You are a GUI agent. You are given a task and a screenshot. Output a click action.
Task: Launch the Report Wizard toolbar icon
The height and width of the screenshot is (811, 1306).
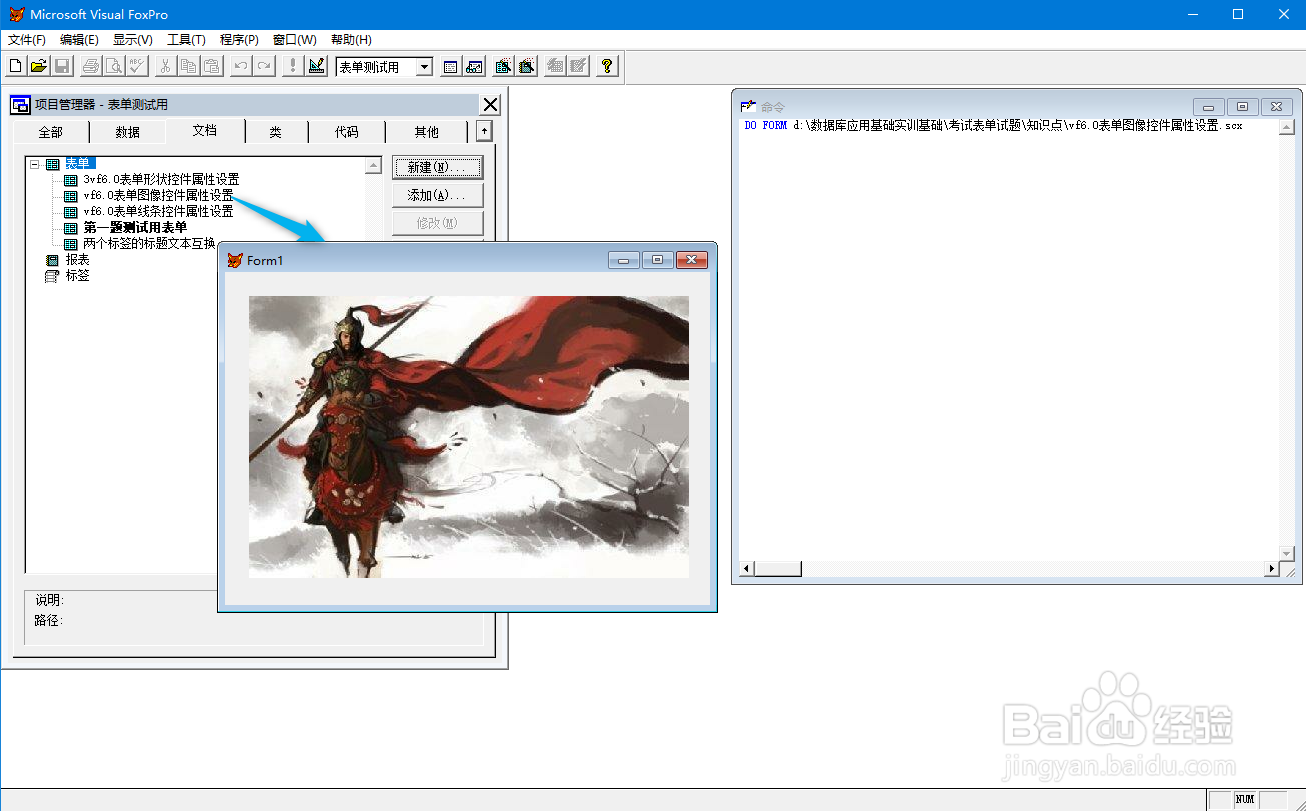click(526, 67)
